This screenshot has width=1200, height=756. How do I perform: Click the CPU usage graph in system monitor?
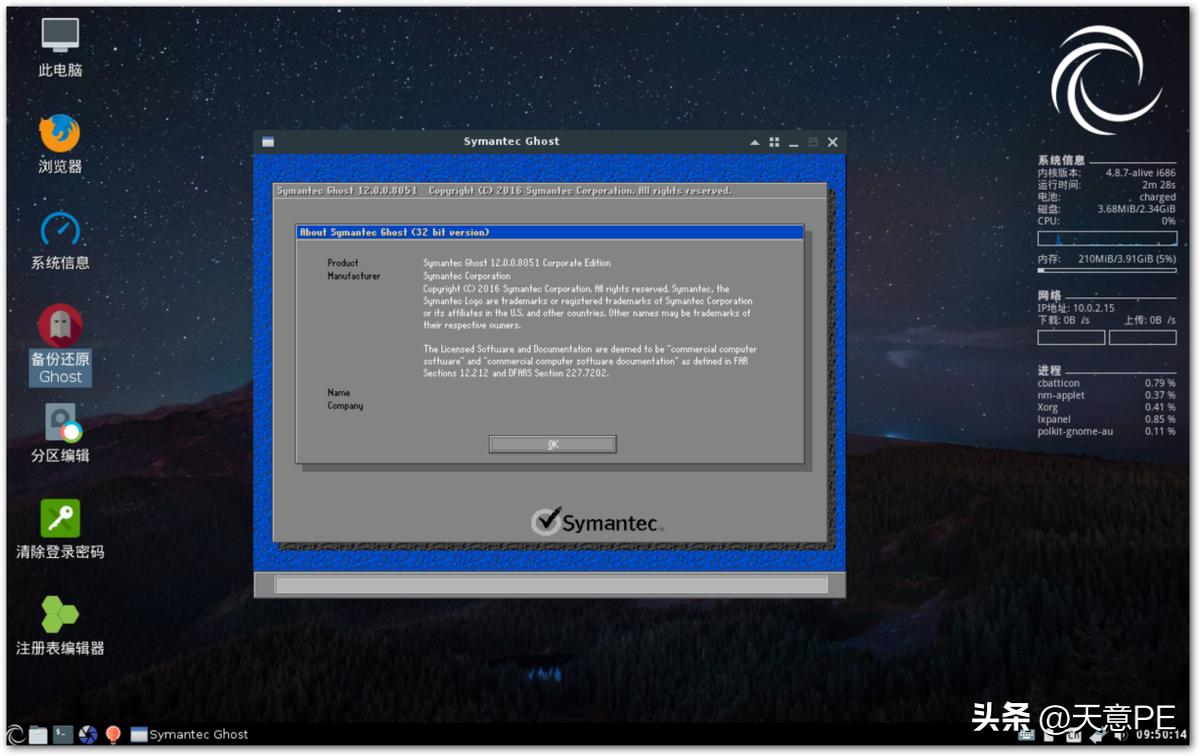[x=1106, y=239]
